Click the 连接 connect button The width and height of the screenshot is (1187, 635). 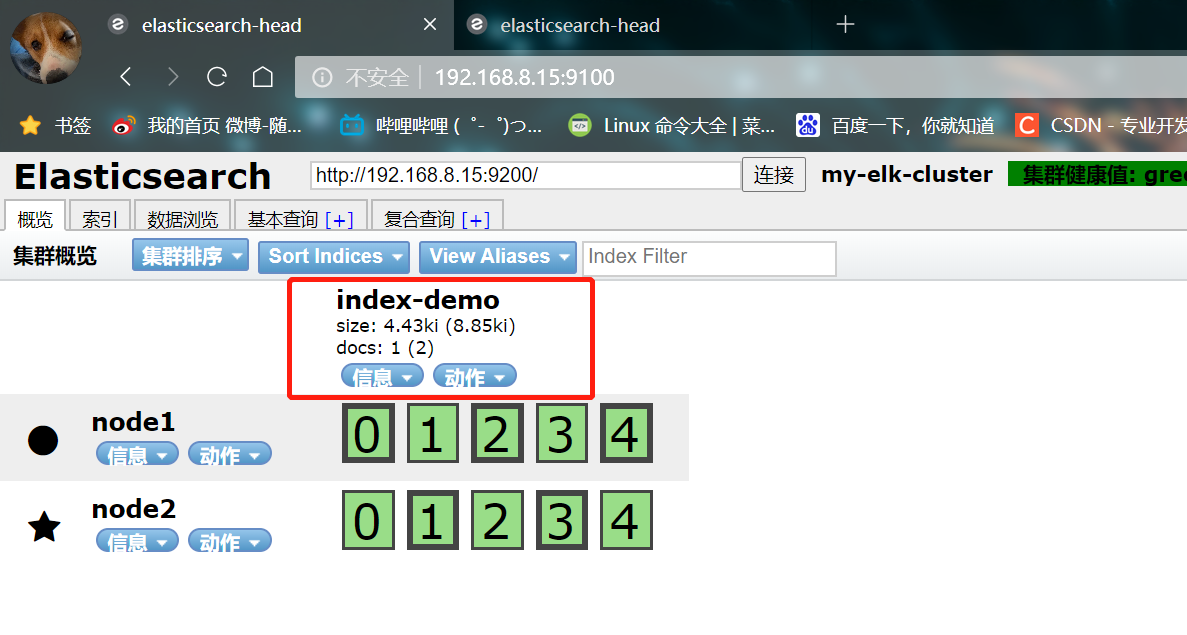(774, 175)
